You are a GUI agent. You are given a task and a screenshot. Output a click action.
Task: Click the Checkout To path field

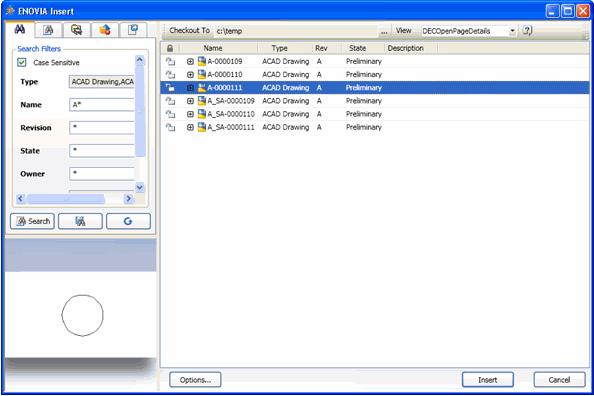click(x=296, y=31)
